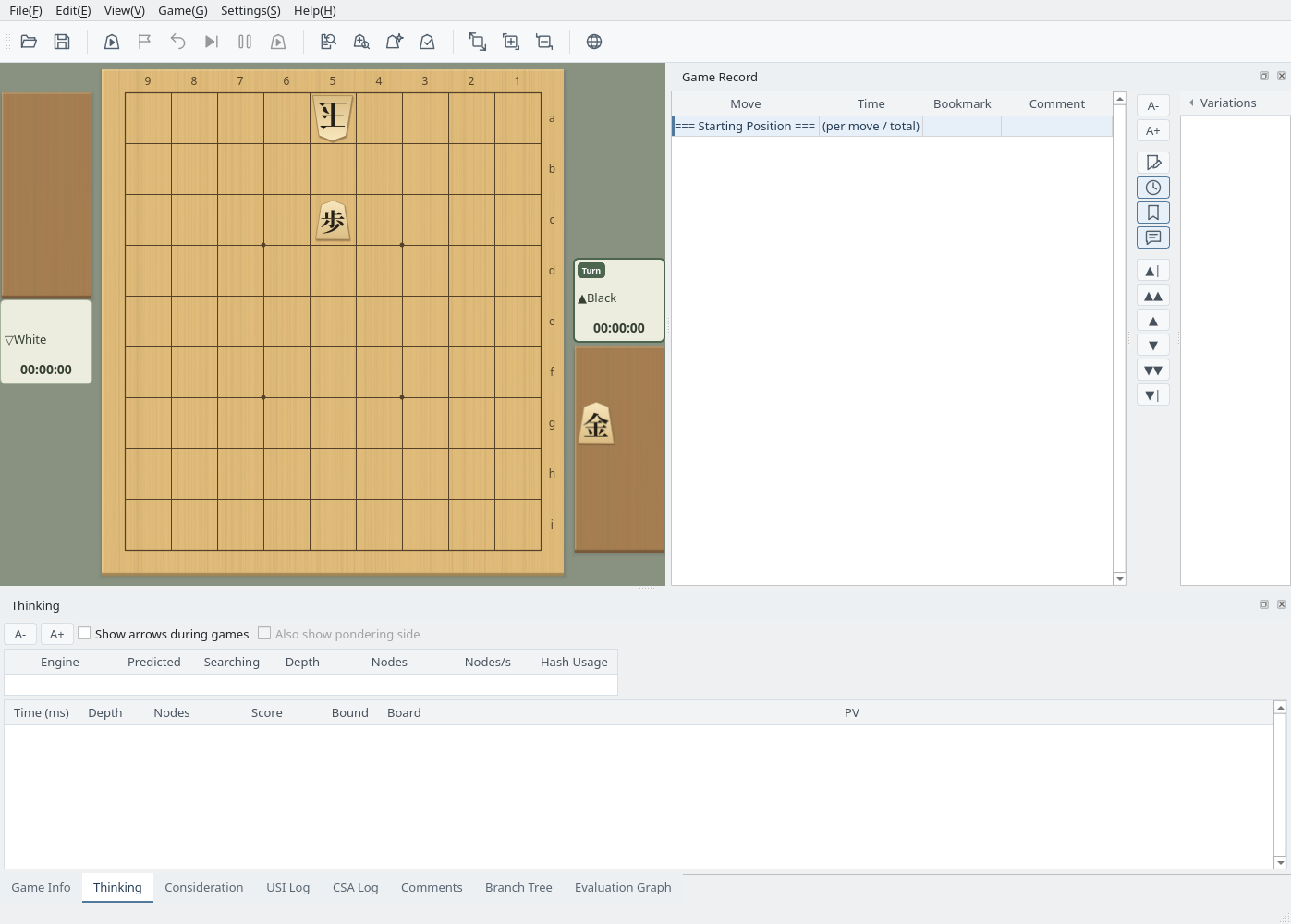
Task: Click the save floppy disk icon
Action: 62,42
